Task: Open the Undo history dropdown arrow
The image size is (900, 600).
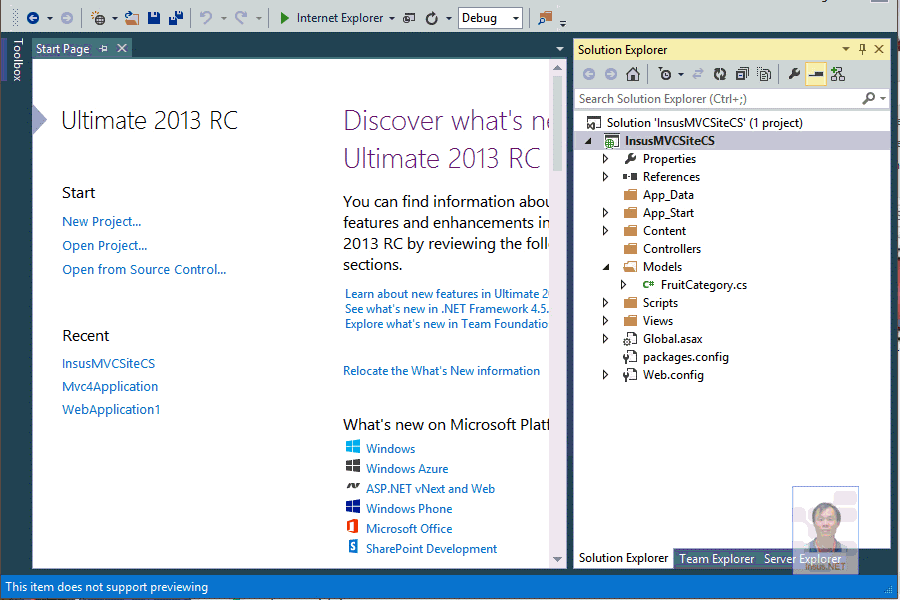Action: [x=224, y=18]
